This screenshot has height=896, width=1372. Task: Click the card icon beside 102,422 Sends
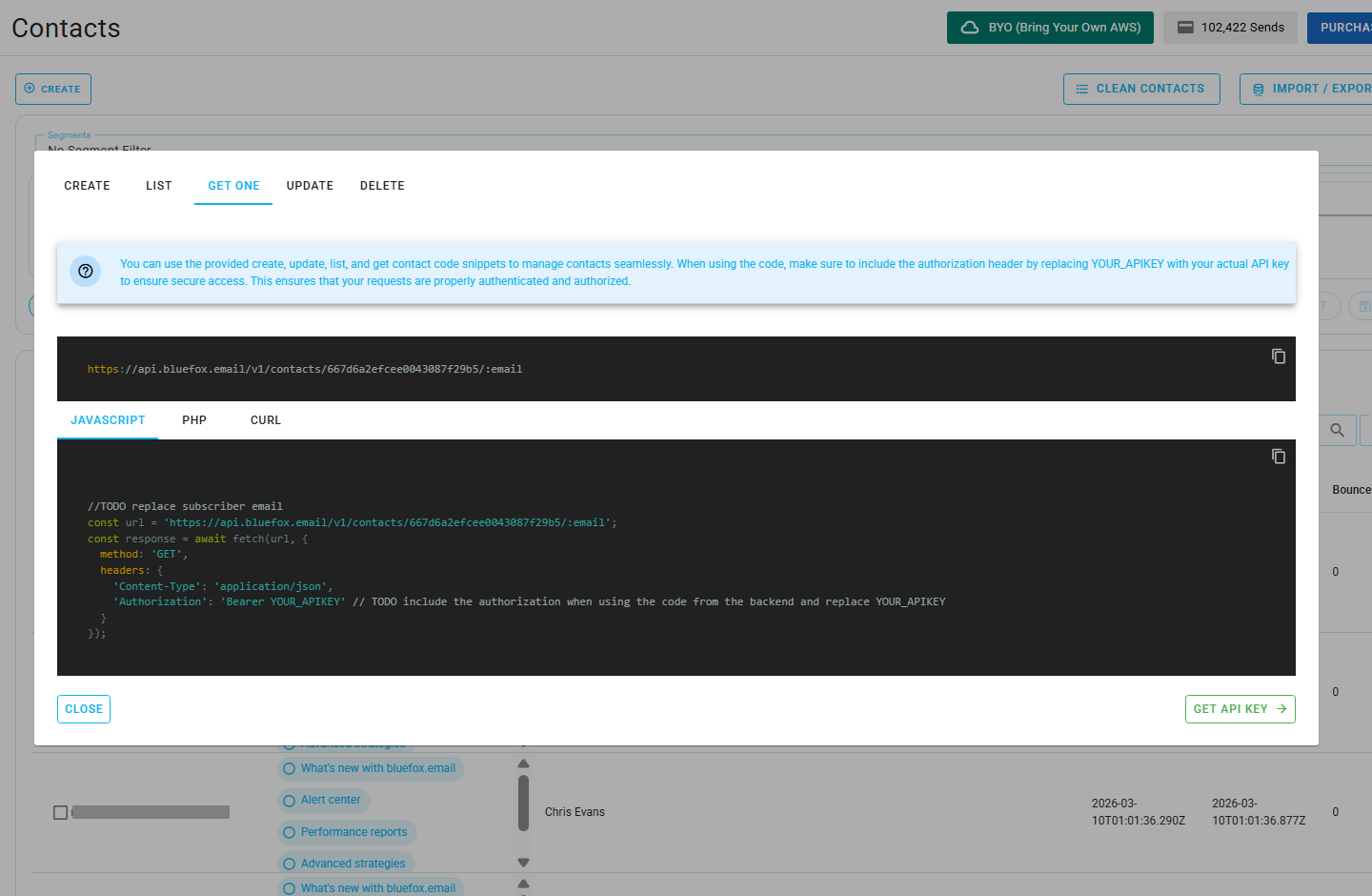tap(1184, 27)
